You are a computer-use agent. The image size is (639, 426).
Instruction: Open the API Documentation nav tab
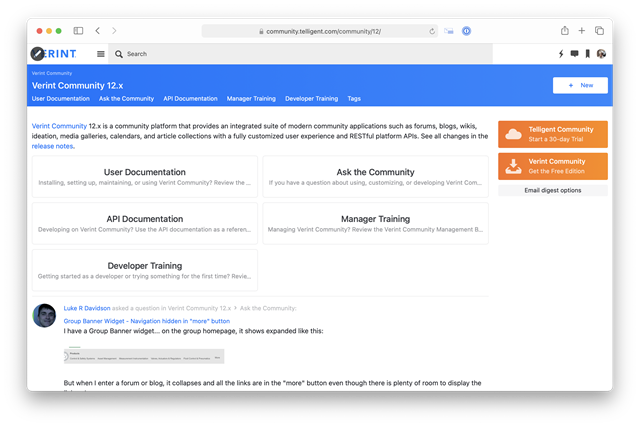click(190, 99)
